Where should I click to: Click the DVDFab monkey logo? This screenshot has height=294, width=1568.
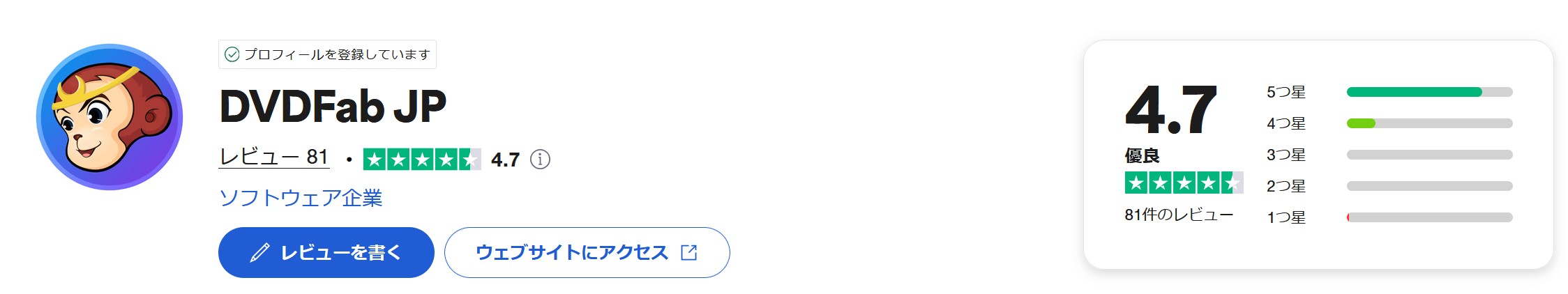tap(110, 117)
